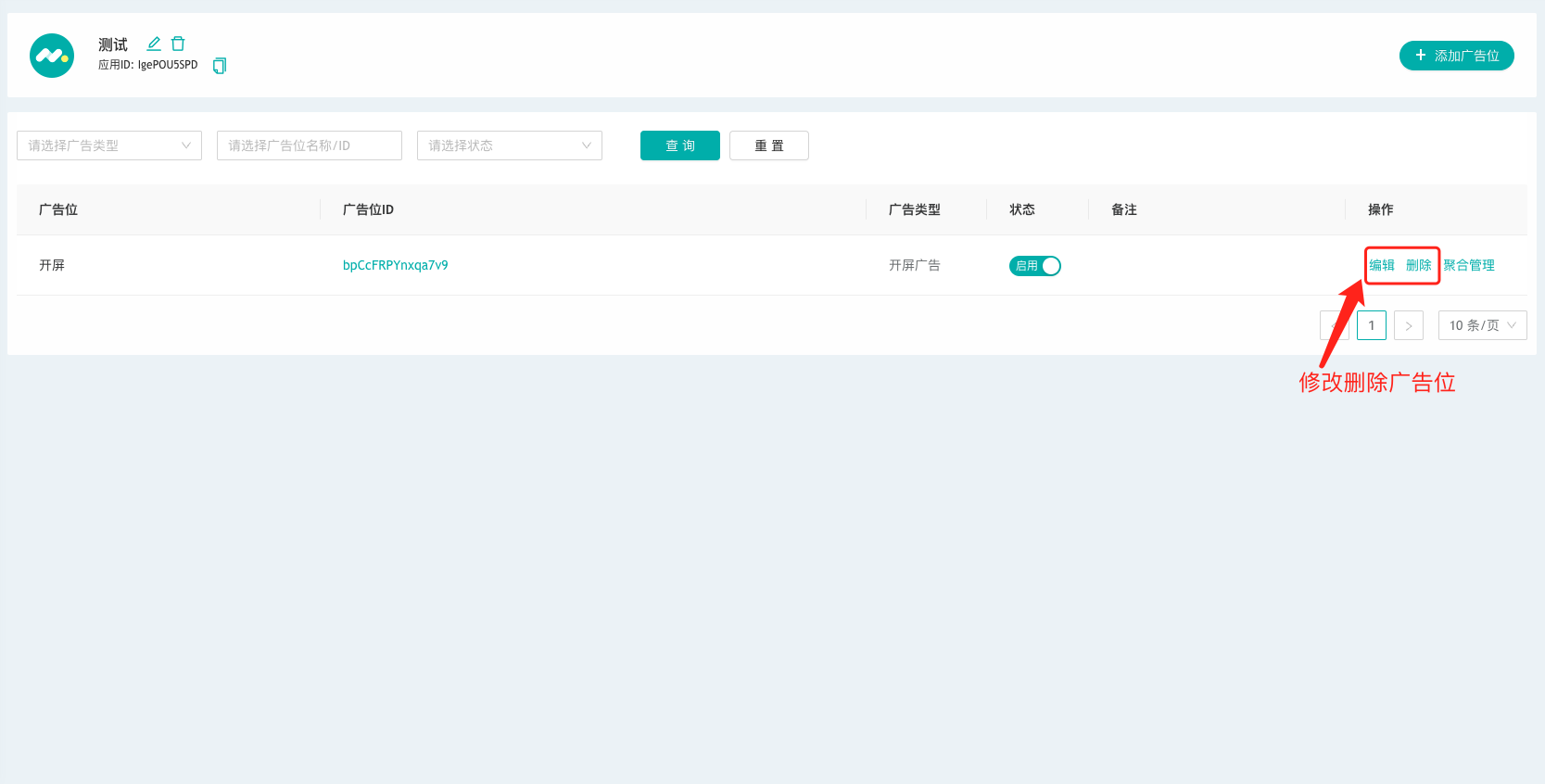1545x784 pixels.
Task: Click the green app logo icon
Action: [x=52, y=56]
